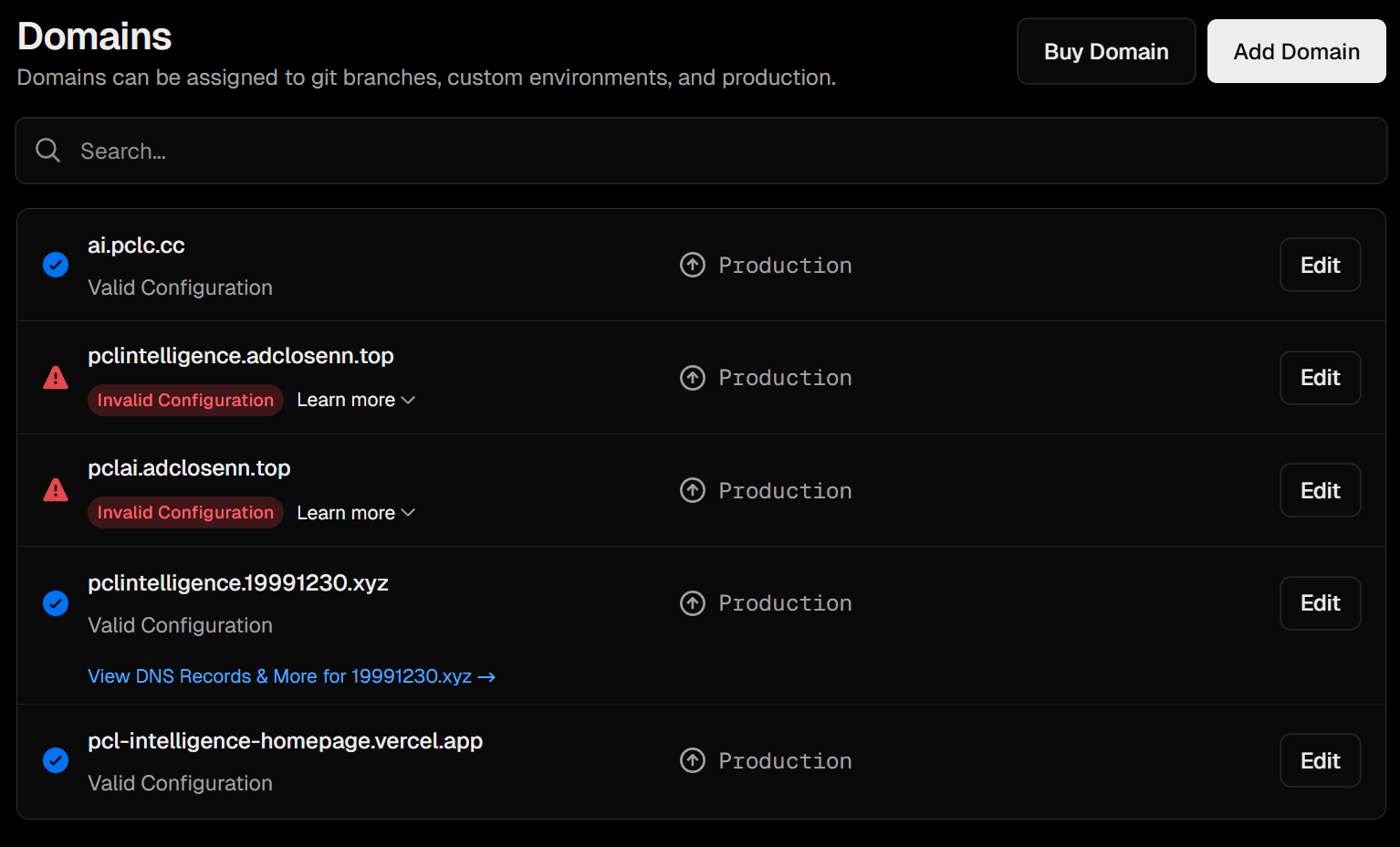Click the Add Domain button
Screen dimensions: 1400x847
click(x=1296, y=51)
